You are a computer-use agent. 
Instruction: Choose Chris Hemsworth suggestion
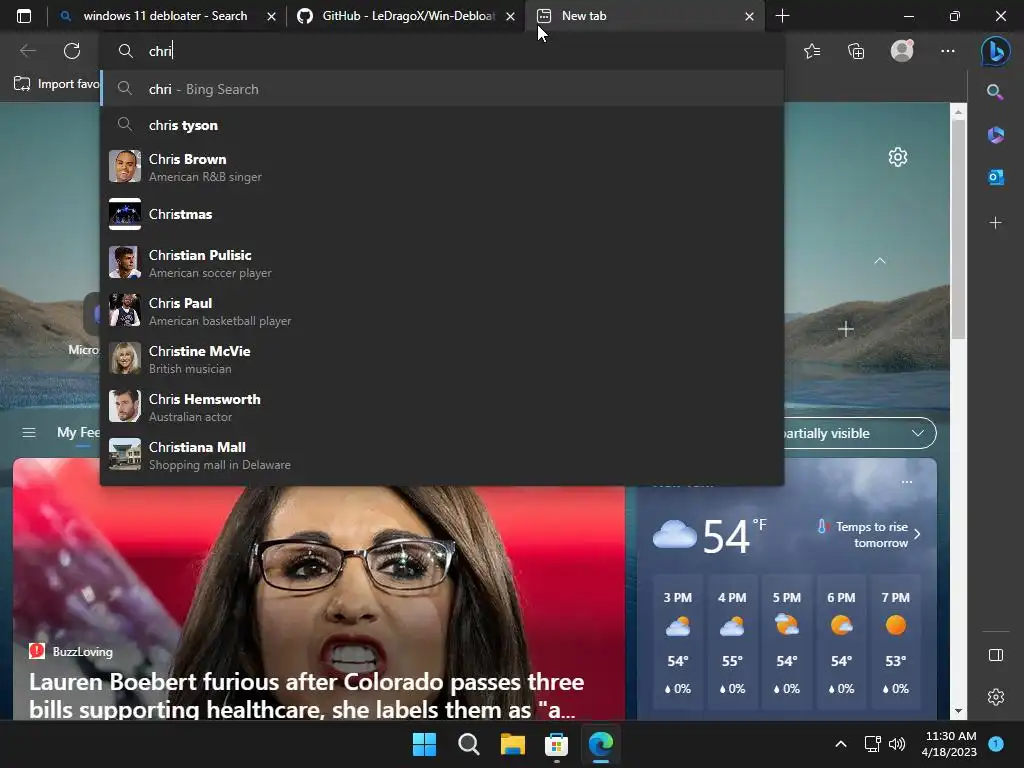click(x=442, y=407)
